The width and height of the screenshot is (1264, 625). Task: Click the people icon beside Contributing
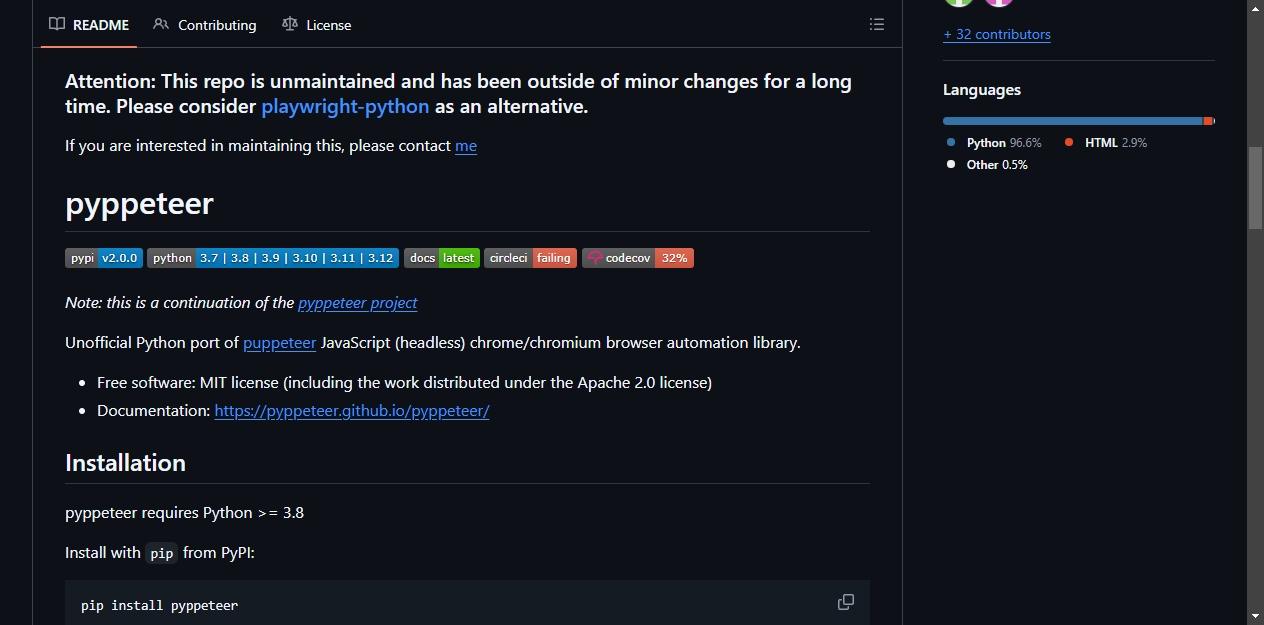click(161, 24)
